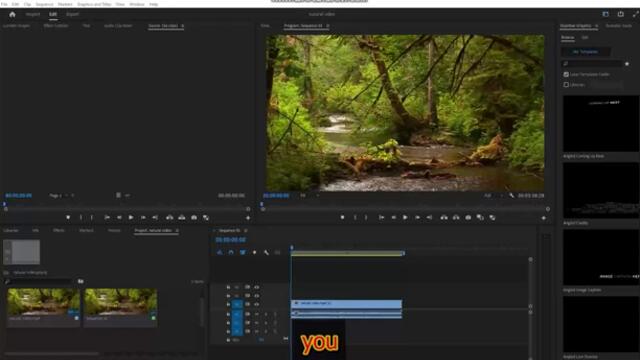This screenshot has height=360, width=640.
Task: Click the Lift button in Program monitor
Action: pos(444,218)
